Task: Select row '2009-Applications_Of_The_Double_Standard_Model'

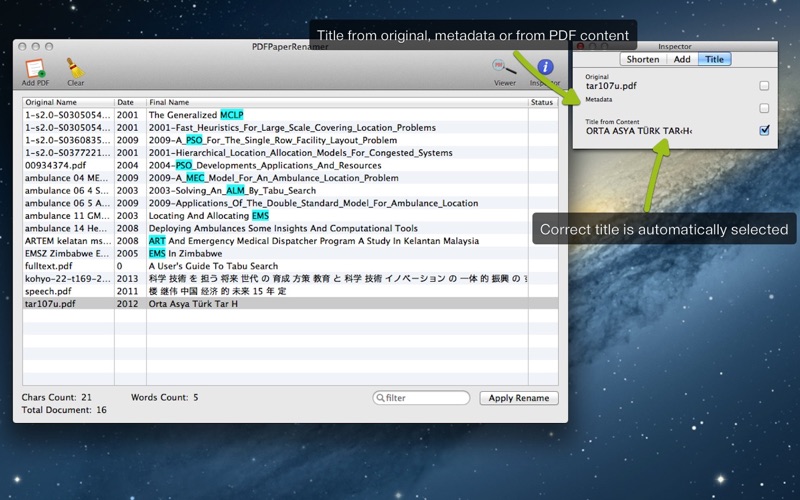Action: pyautogui.click(x=290, y=203)
